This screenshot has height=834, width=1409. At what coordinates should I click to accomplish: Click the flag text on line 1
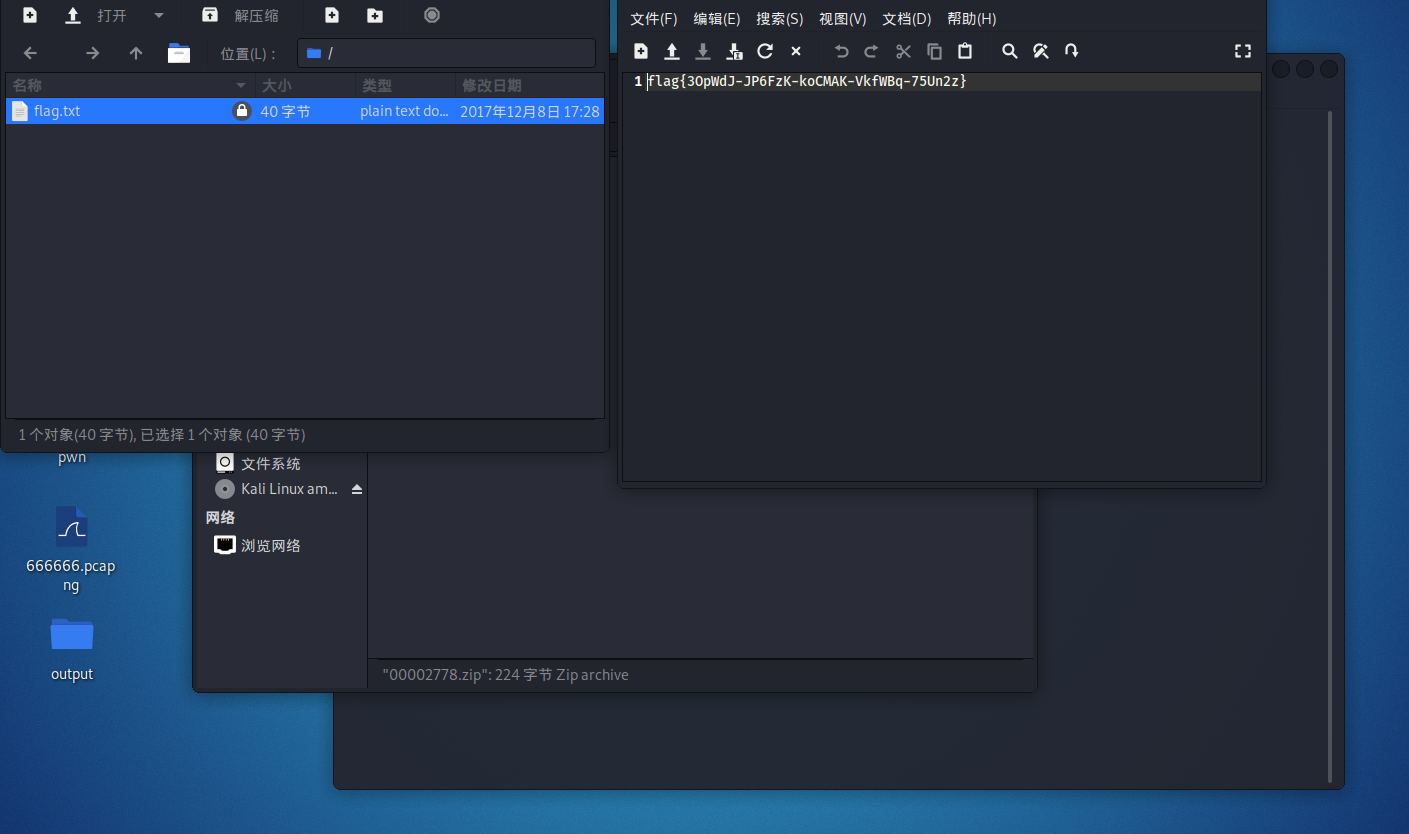(807, 82)
